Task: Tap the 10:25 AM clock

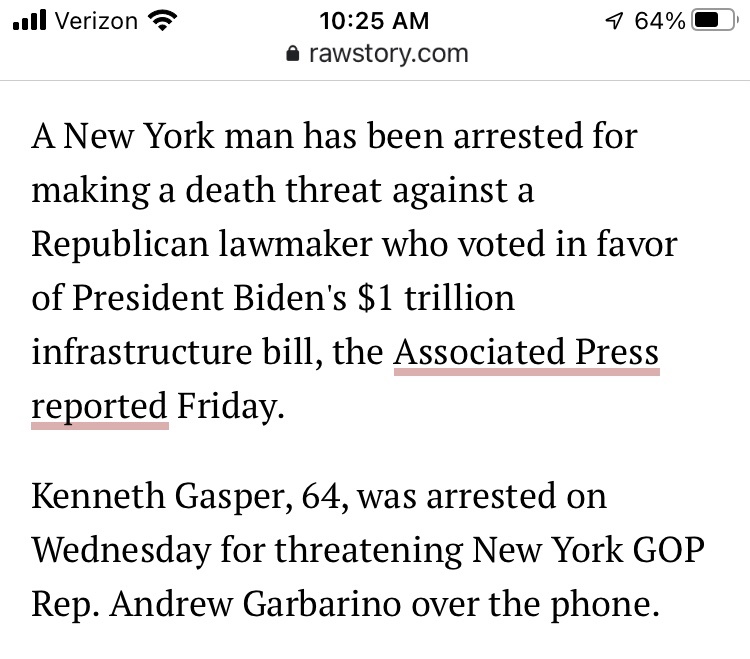Action: 374,20
